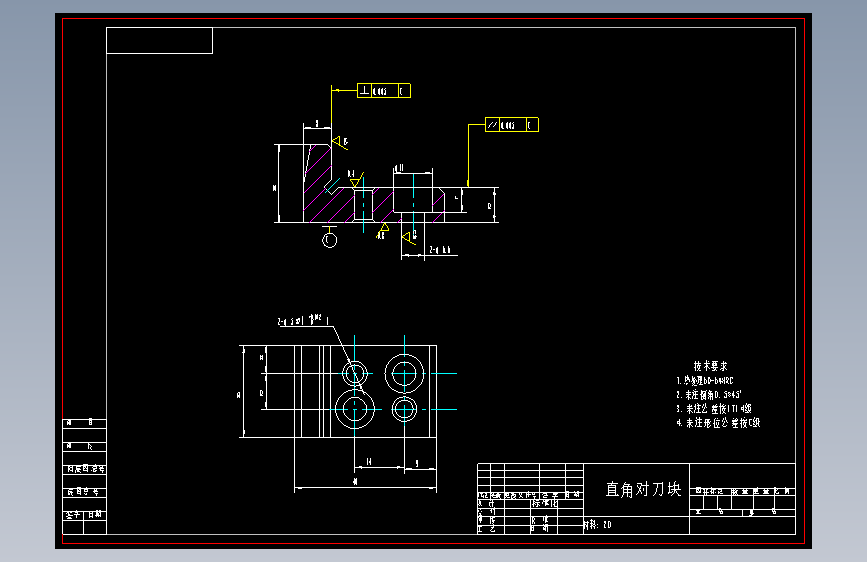
Task: Click the 技术要求 heading text
Action: tap(711, 366)
